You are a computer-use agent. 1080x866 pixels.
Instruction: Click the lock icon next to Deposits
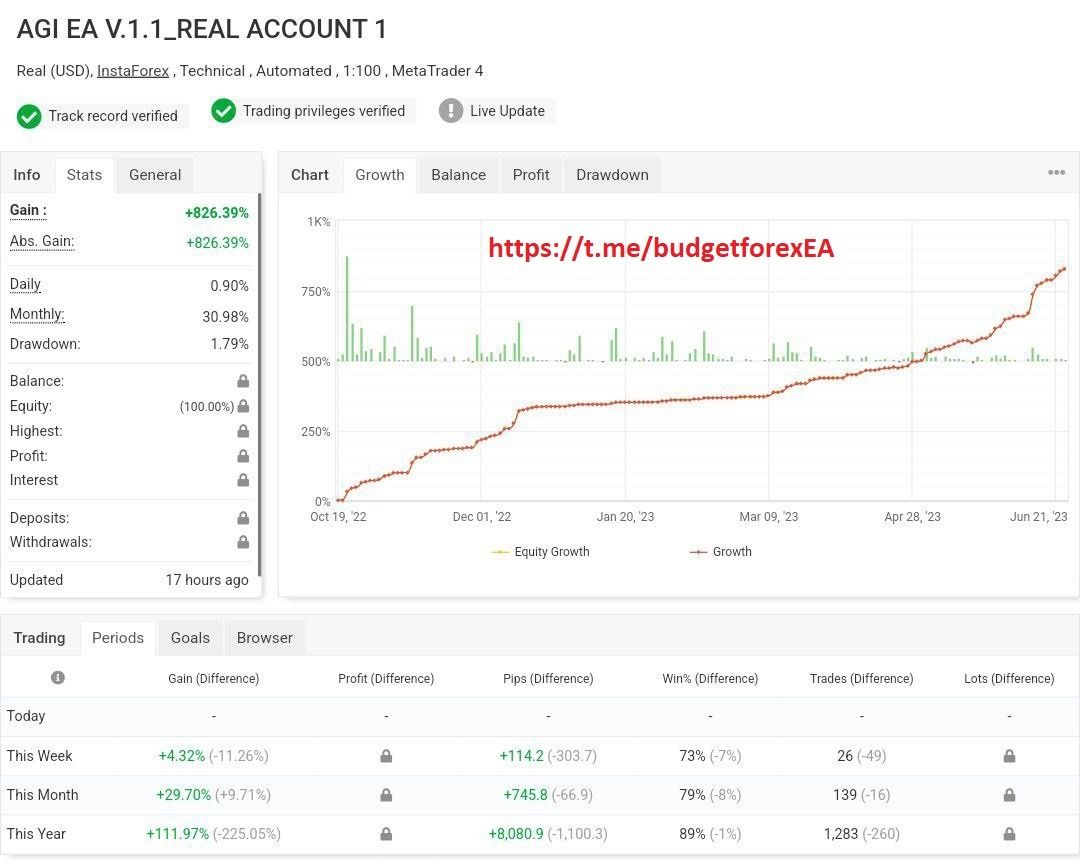point(243,518)
